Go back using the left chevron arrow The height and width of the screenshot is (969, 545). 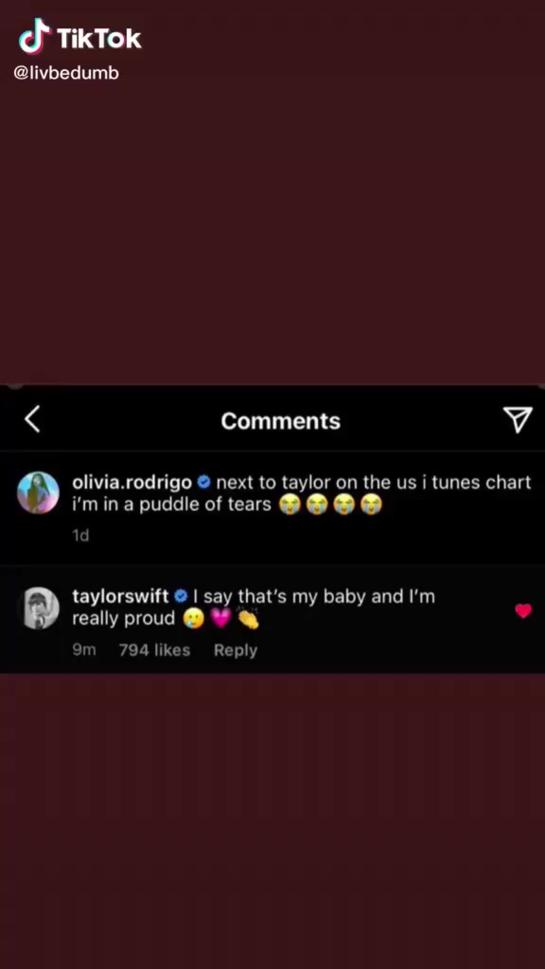tap(32, 420)
